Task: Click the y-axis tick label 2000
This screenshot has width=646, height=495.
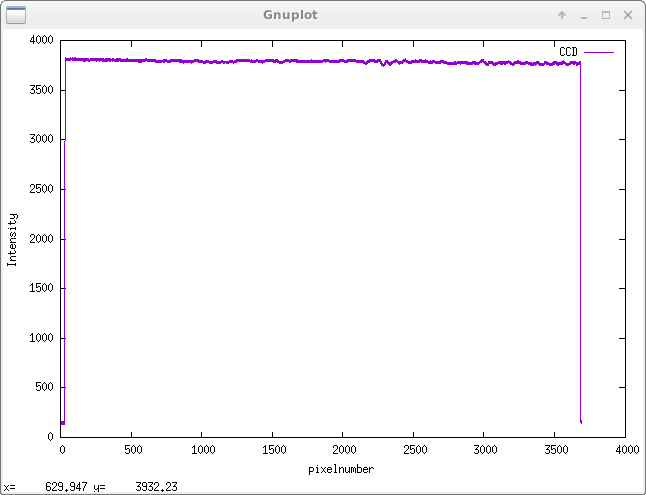Action: pyautogui.click(x=41, y=239)
